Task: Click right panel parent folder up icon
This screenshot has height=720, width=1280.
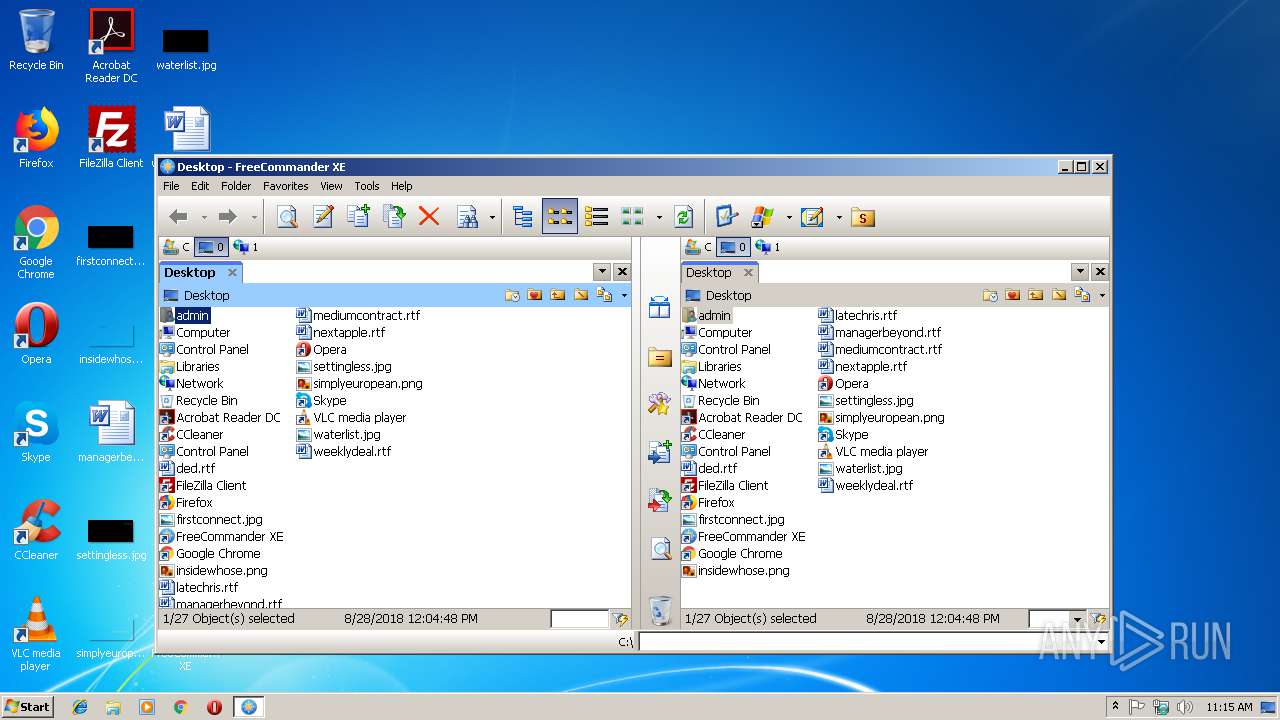Action: point(1036,295)
